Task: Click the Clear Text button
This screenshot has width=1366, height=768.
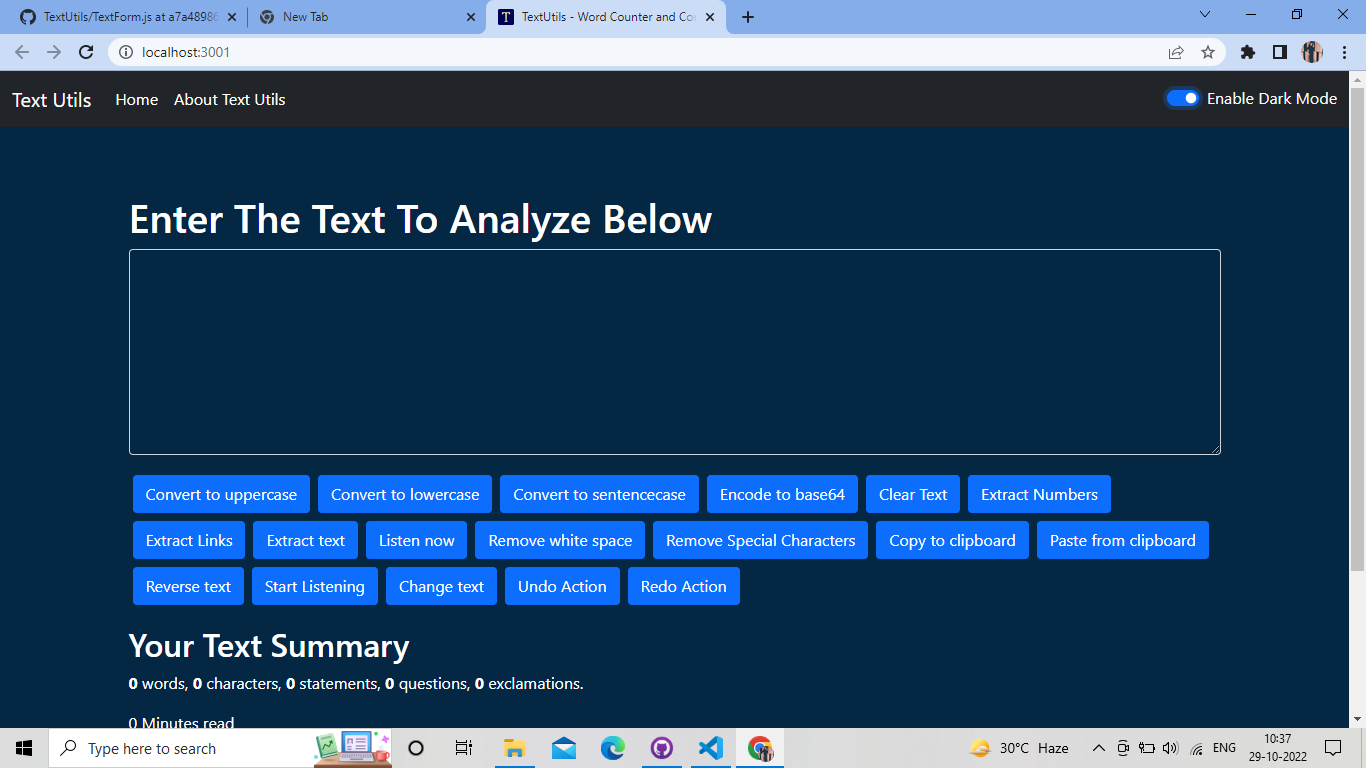Action: pos(913,494)
